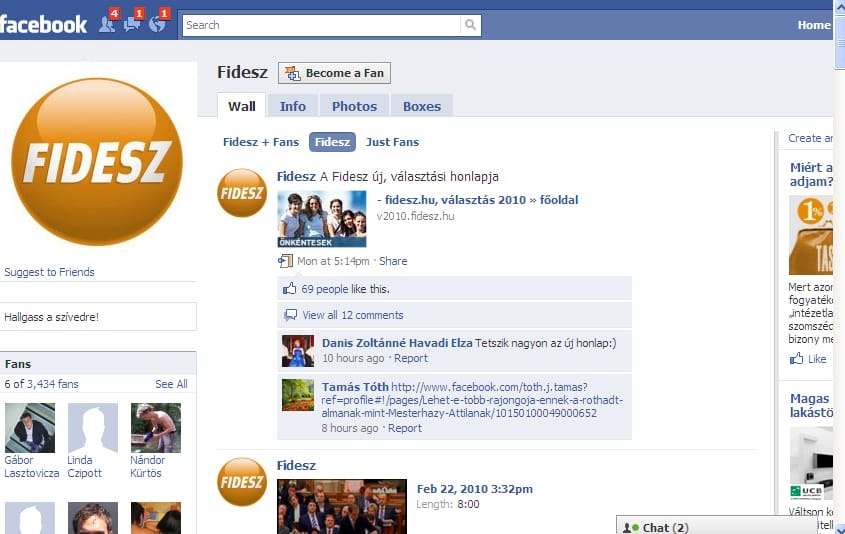Viewport: 845px width, 534px height.
Task: Click the Nándor Kürtös name link
Action: pyautogui.click(x=147, y=467)
